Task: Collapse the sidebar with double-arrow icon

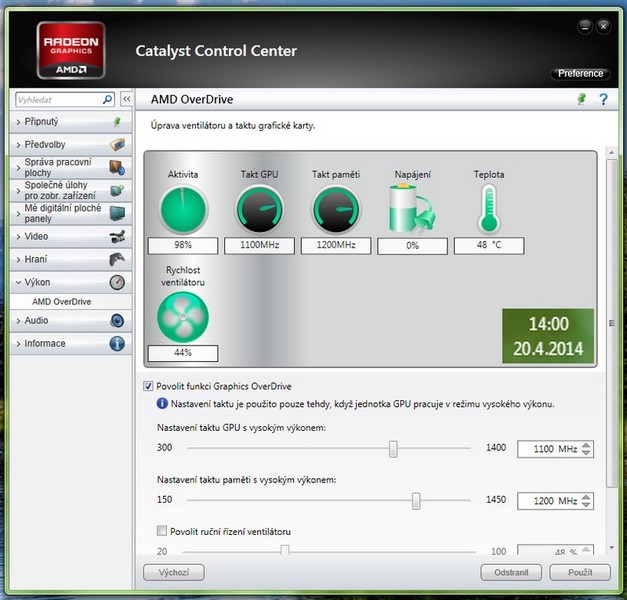Action: [126, 100]
